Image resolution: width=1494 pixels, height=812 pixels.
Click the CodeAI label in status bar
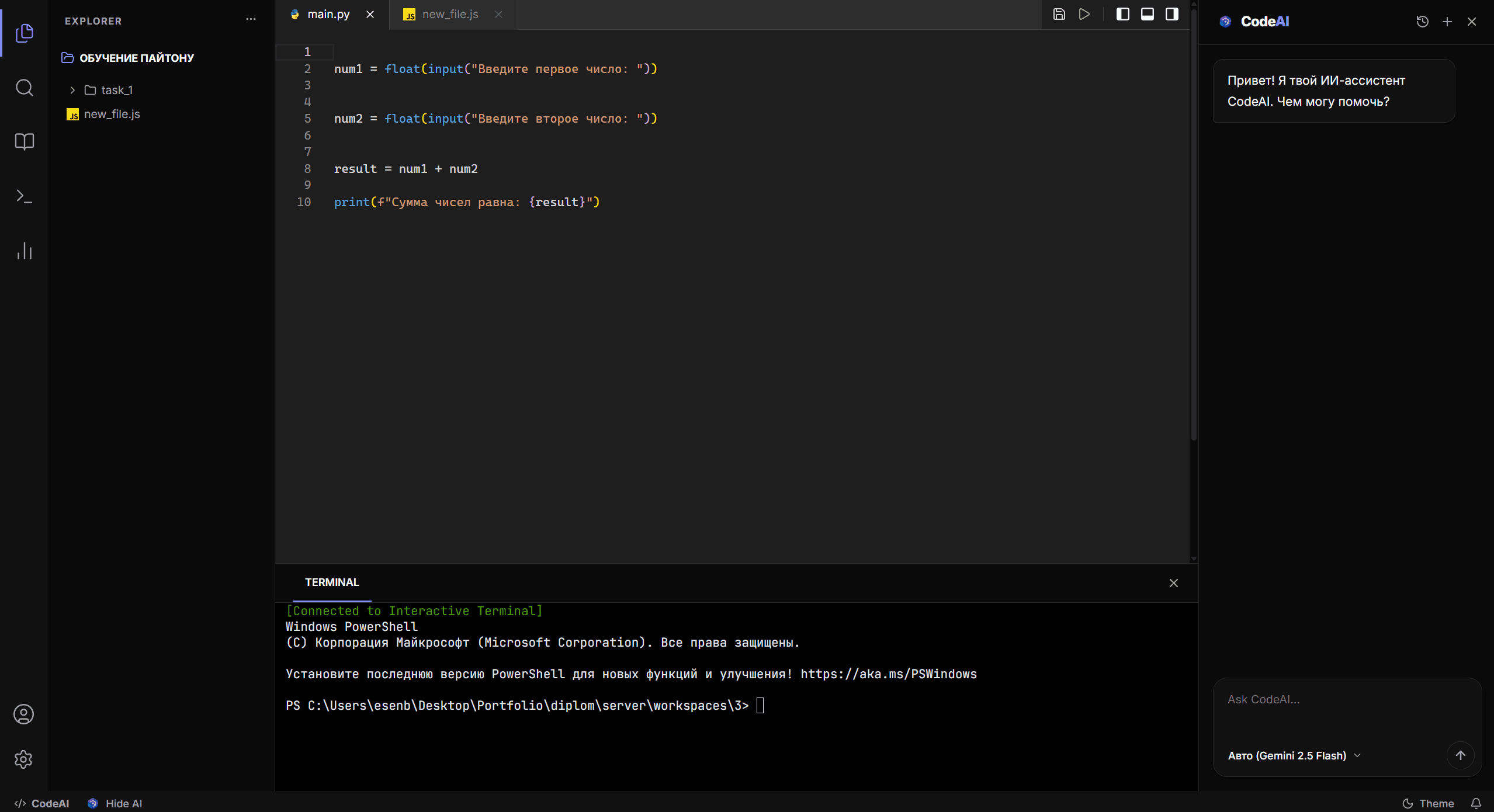point(41,803)
